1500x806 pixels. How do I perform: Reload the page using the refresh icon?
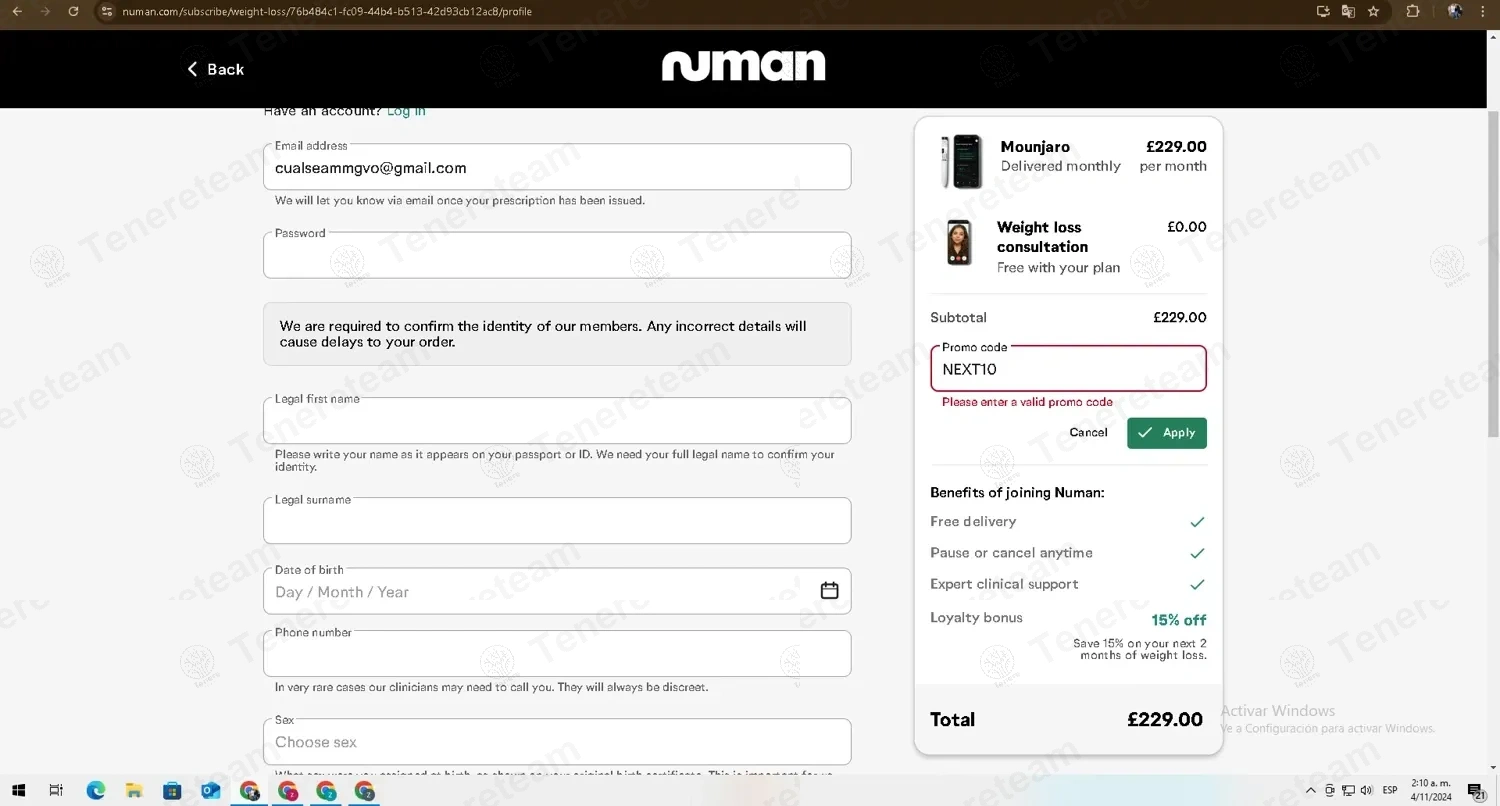click(73, 11)
